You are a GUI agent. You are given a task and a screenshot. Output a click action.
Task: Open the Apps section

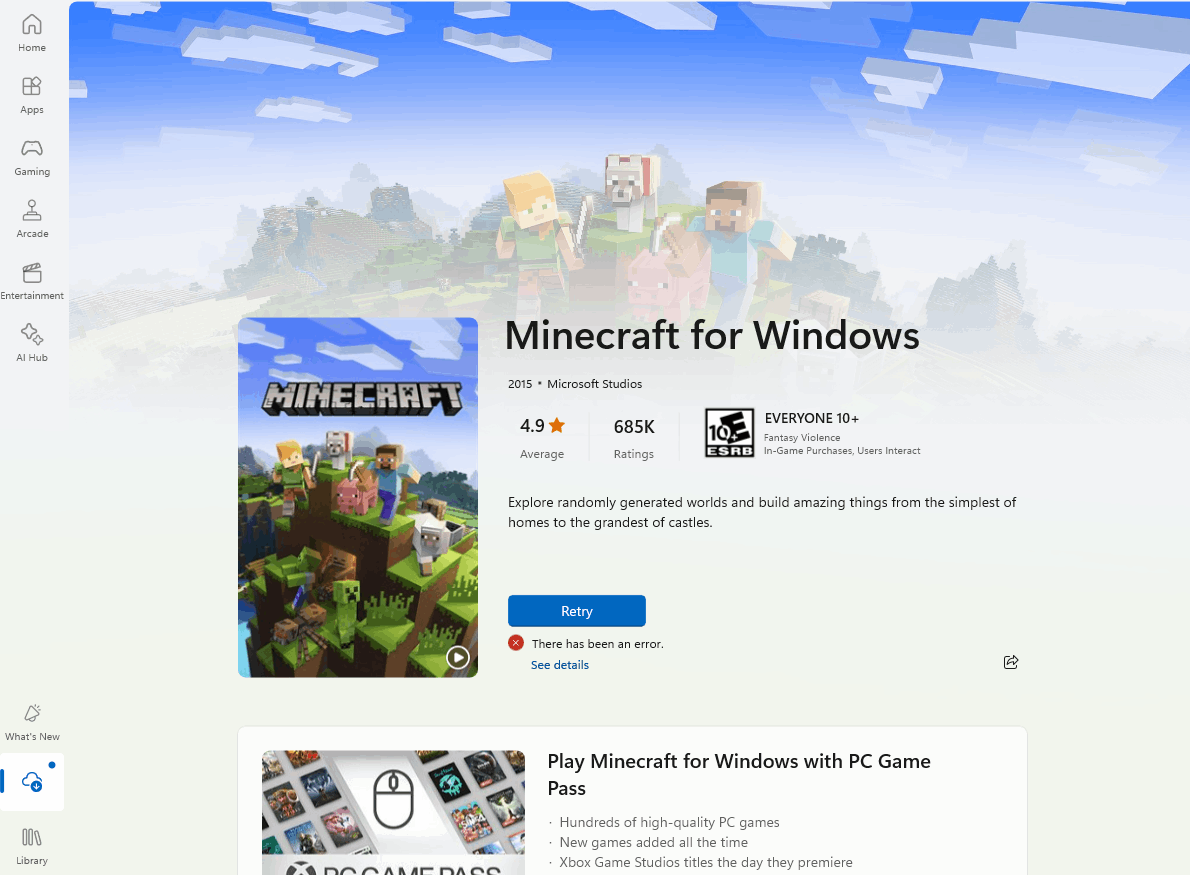point(32,96)
